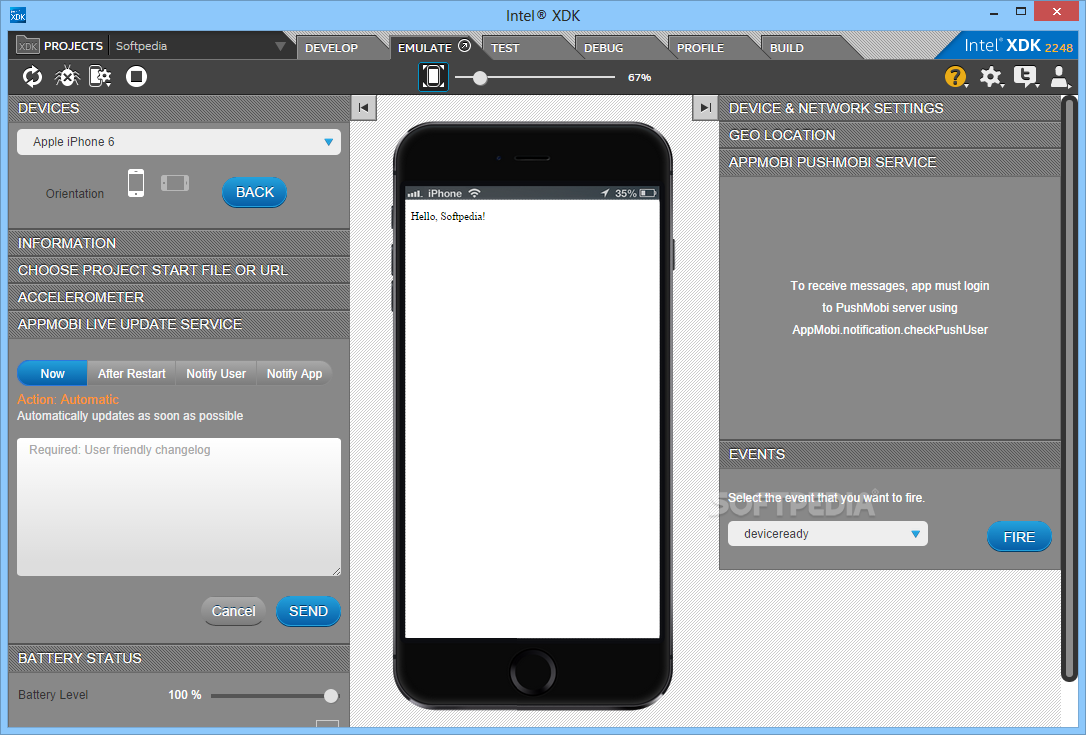Expand the INFORMATION section
The image size is (1086, 735).
179,243
